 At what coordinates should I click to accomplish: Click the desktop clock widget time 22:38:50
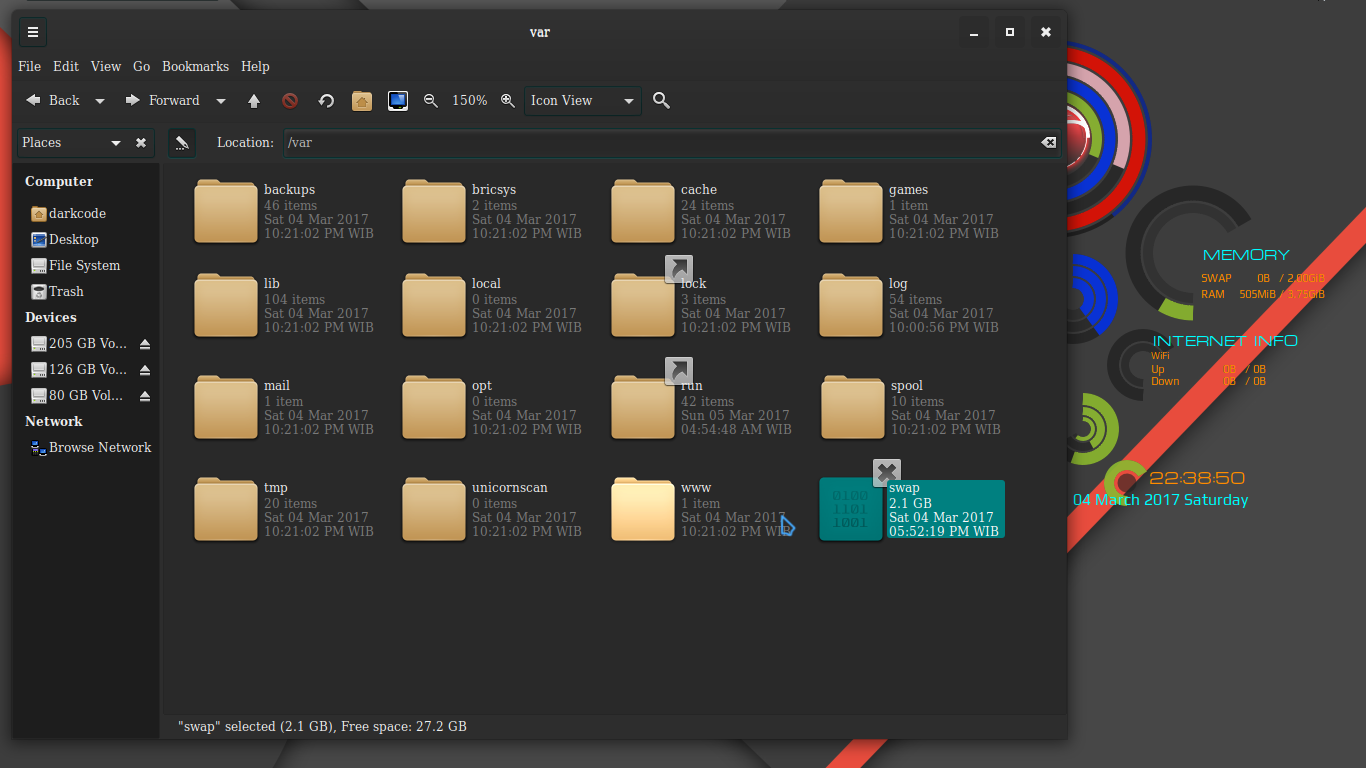pyautogui.click(x=1196, y=478)
